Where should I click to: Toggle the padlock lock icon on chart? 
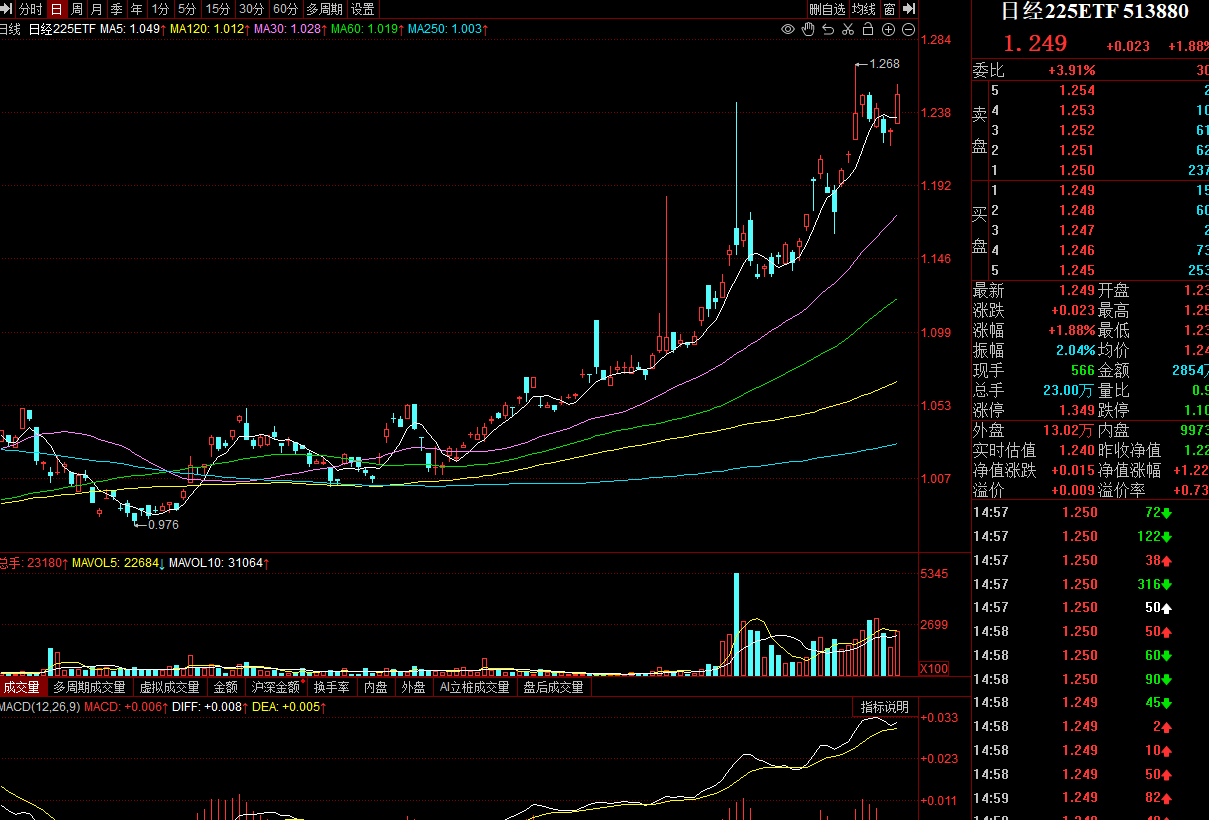point(868,30)
